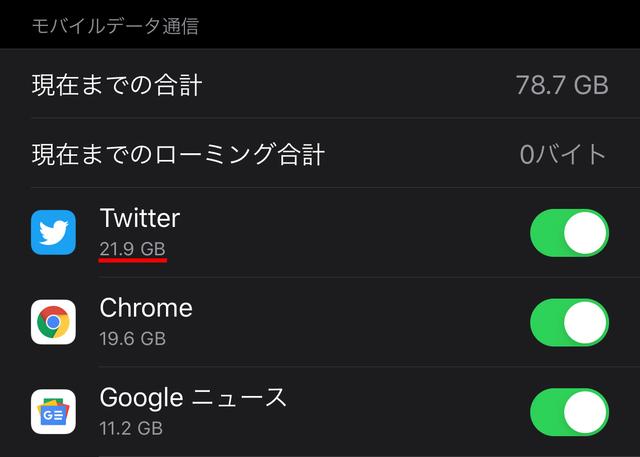Select the Google ニュース name label
This screenshot has height=457, width=640.
point(193,398)
